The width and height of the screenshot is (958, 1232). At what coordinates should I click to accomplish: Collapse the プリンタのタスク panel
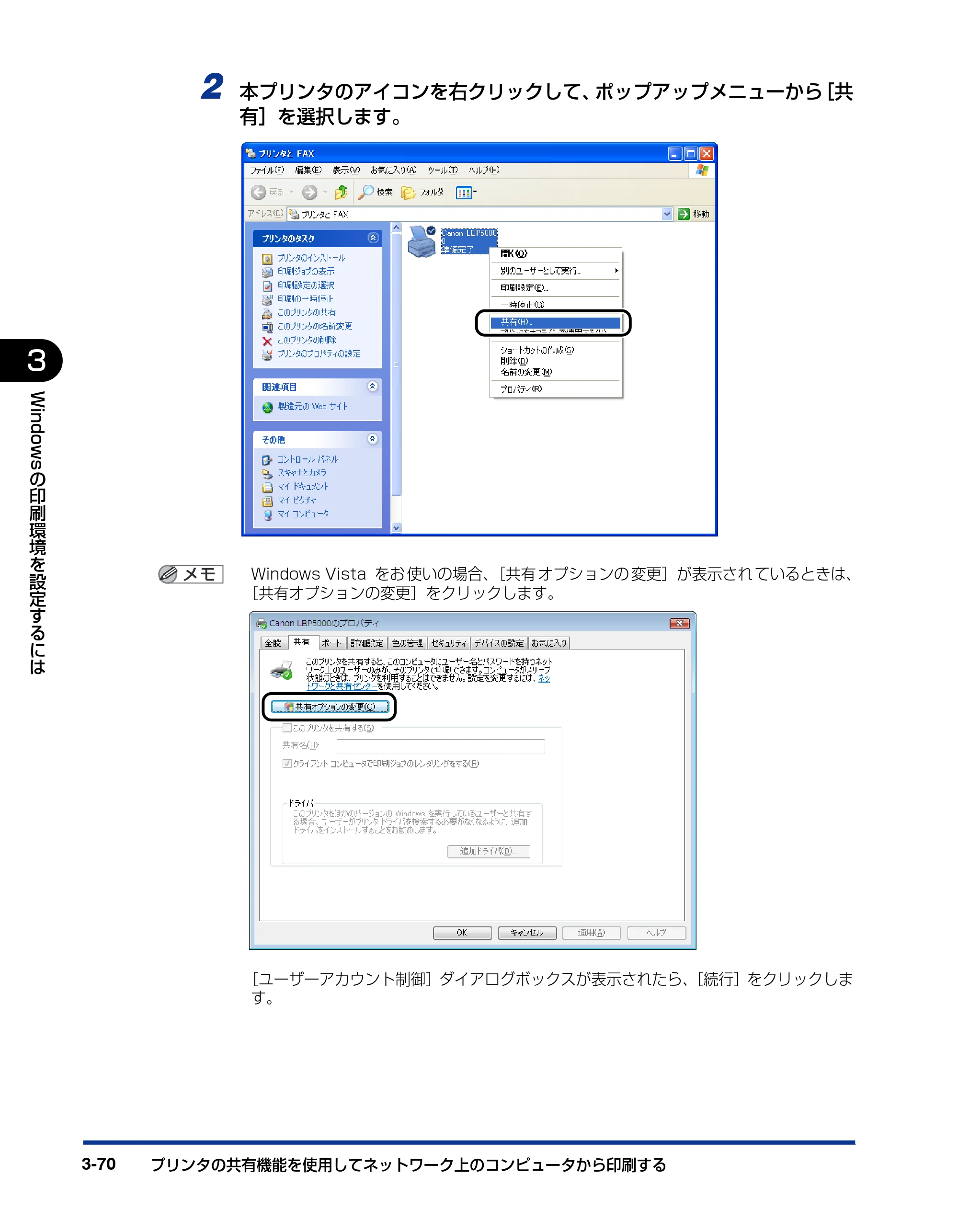pos(372,238)
